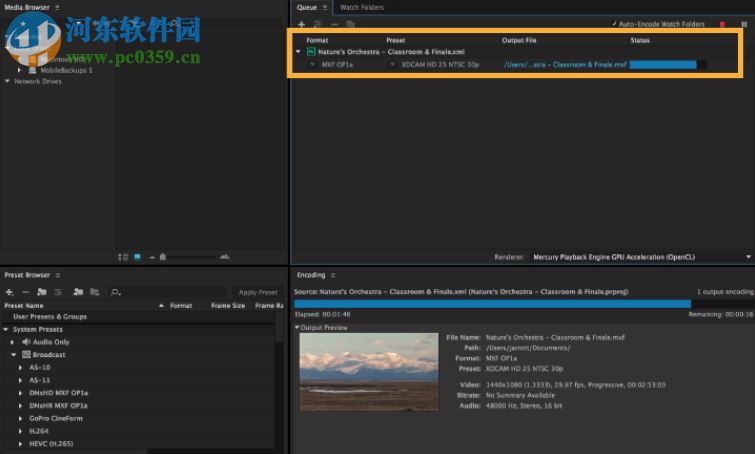Click the Media Browser thumbnail zoom slider

pos(163,257)
